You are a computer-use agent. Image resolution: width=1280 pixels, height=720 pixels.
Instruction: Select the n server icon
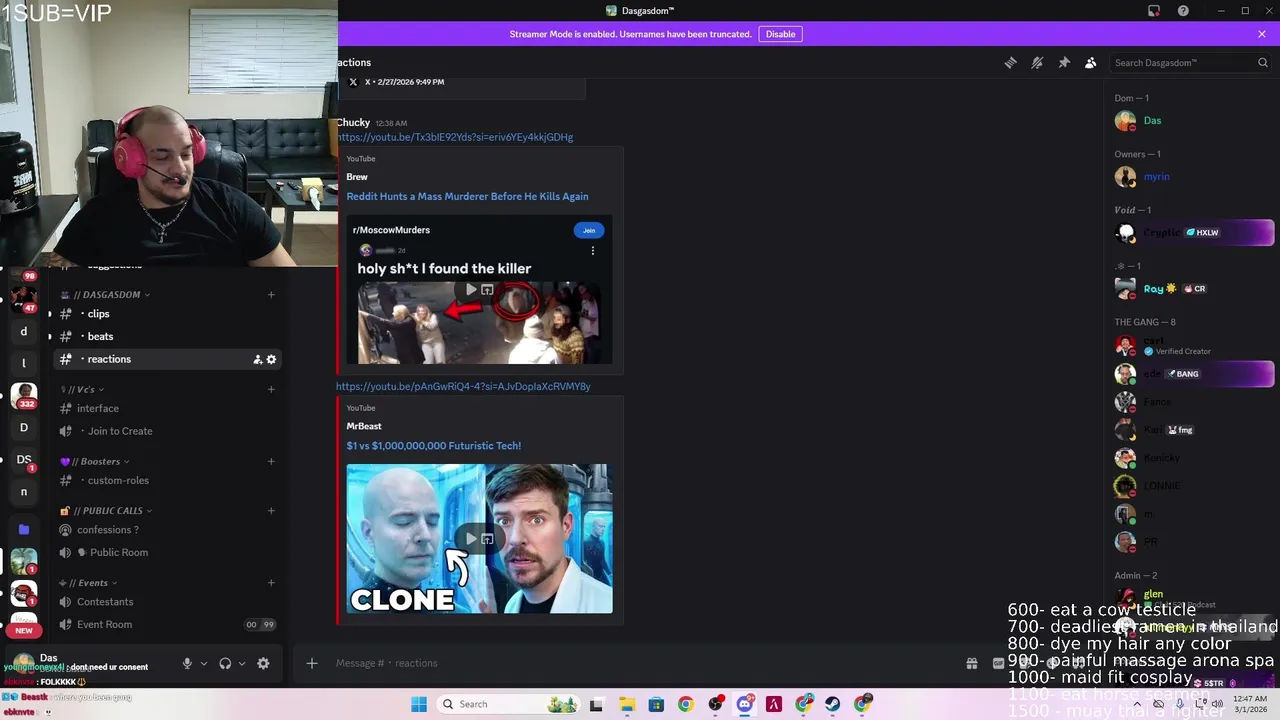pyautogui.click(x=24, y=492)
